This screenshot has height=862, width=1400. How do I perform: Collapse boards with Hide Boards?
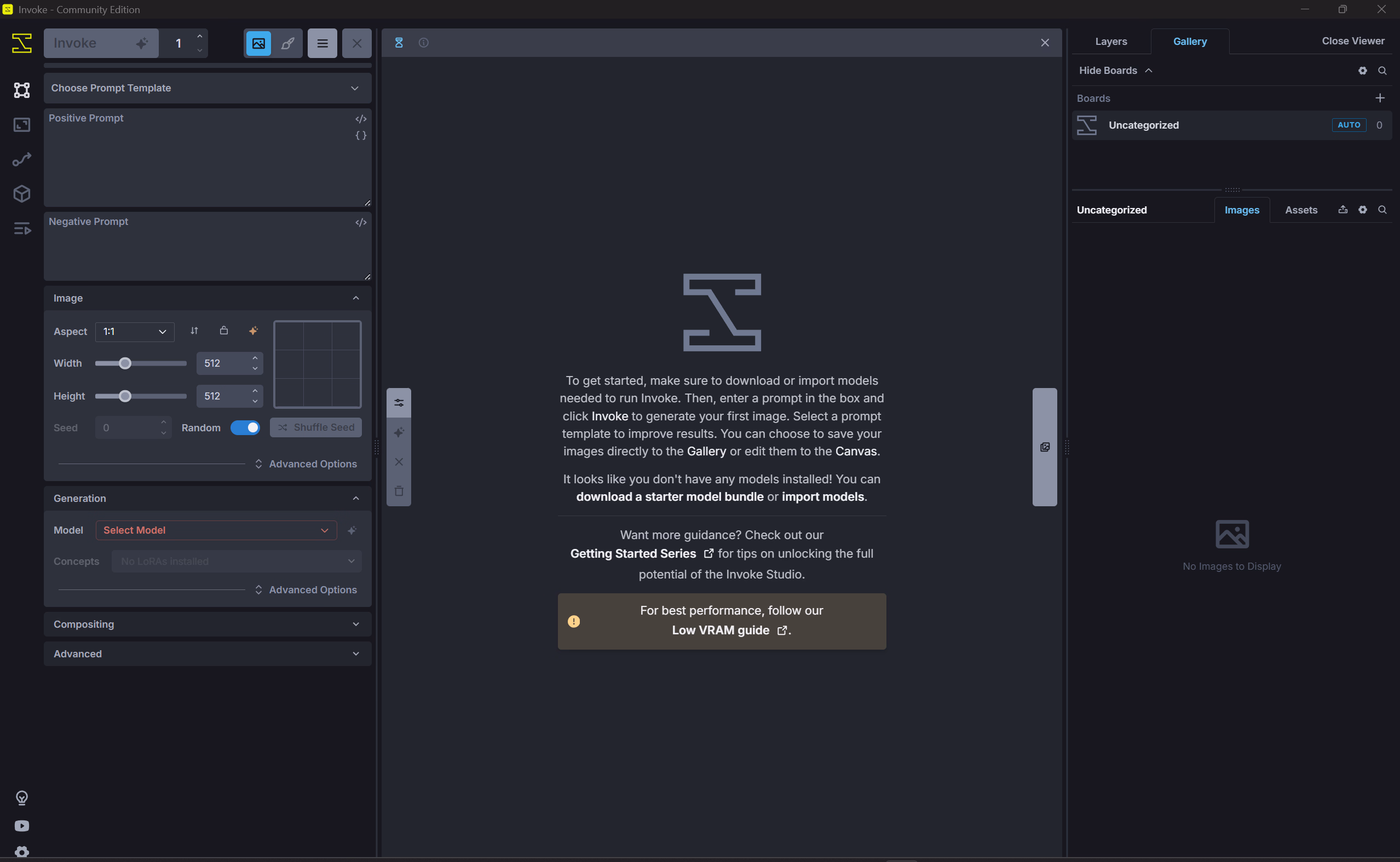point(1115,71)
